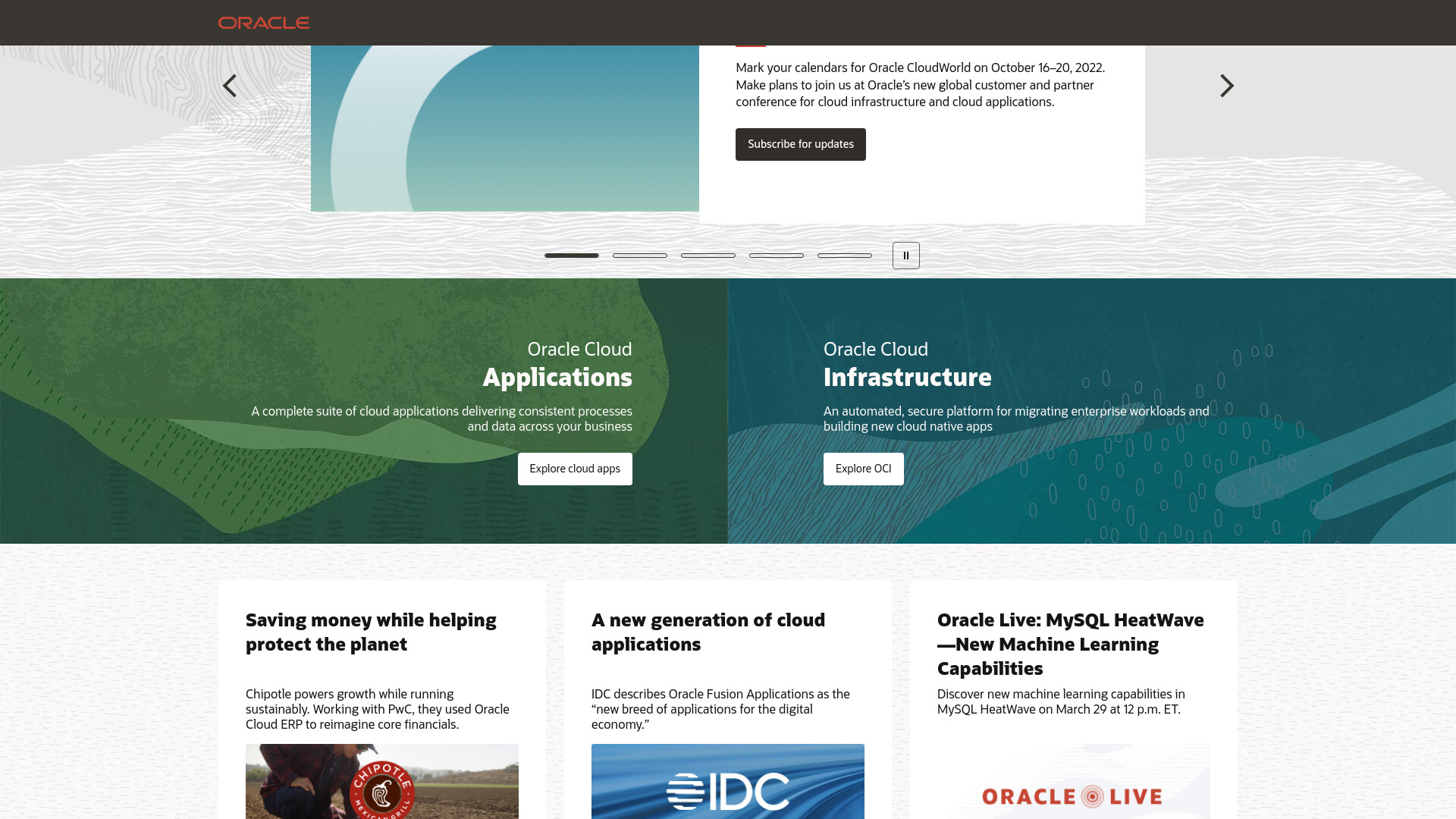Advance to next carousel slide arrow
1456x819 pixels.
coord(1226,86)
